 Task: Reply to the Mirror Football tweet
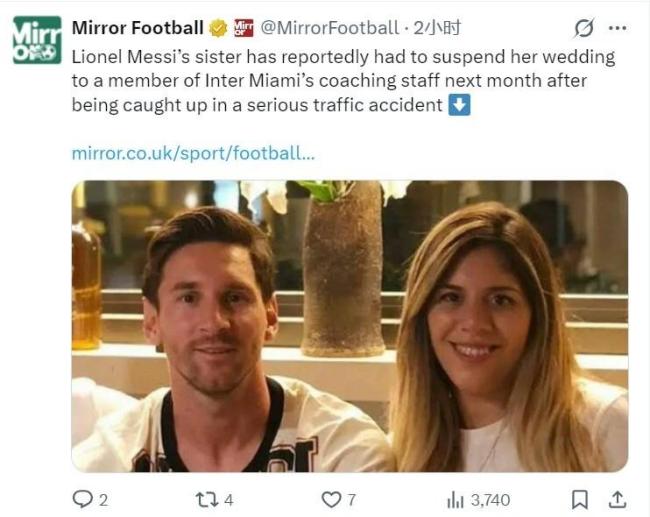tap(82, 498)
